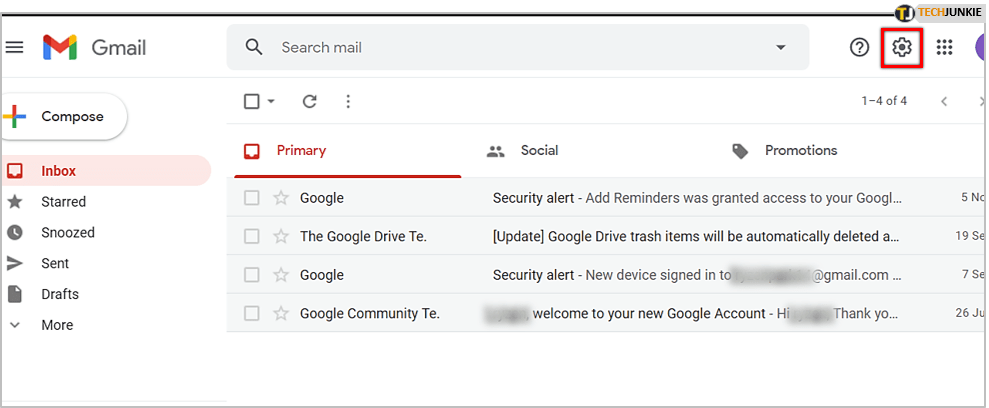Open the Google apps grid

point(944,47)
